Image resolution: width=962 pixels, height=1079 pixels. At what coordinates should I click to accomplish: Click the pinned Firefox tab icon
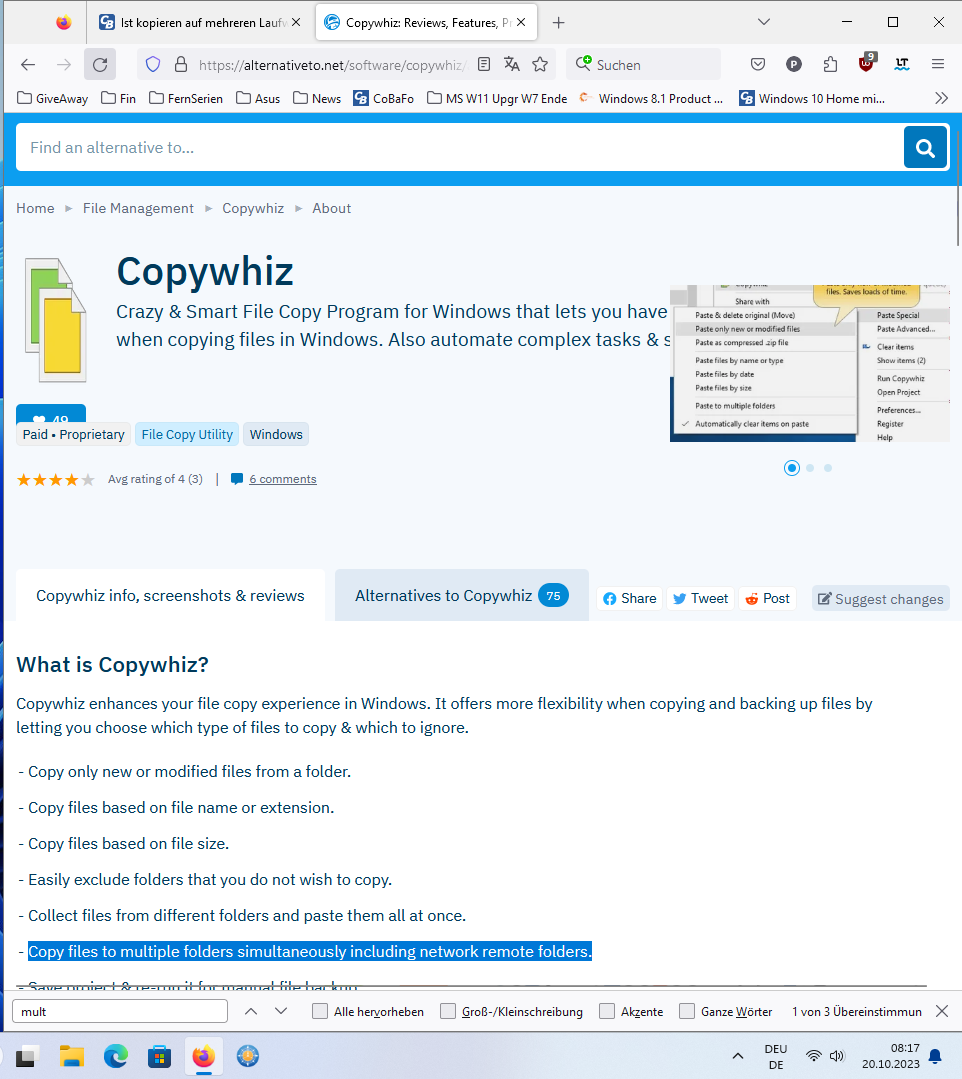point(63,23)
